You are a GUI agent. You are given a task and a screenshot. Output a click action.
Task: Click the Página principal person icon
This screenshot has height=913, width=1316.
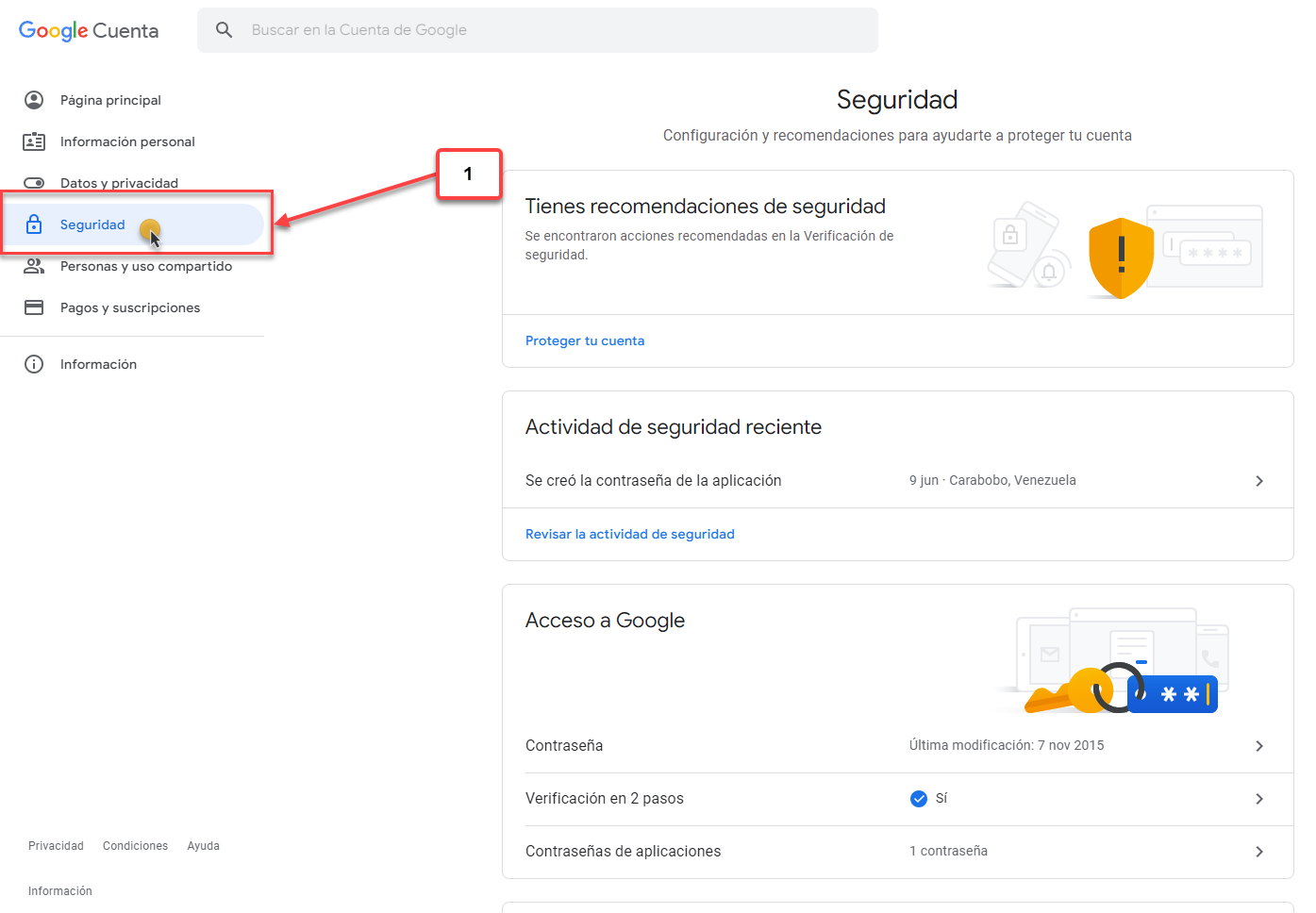(34, 100)
